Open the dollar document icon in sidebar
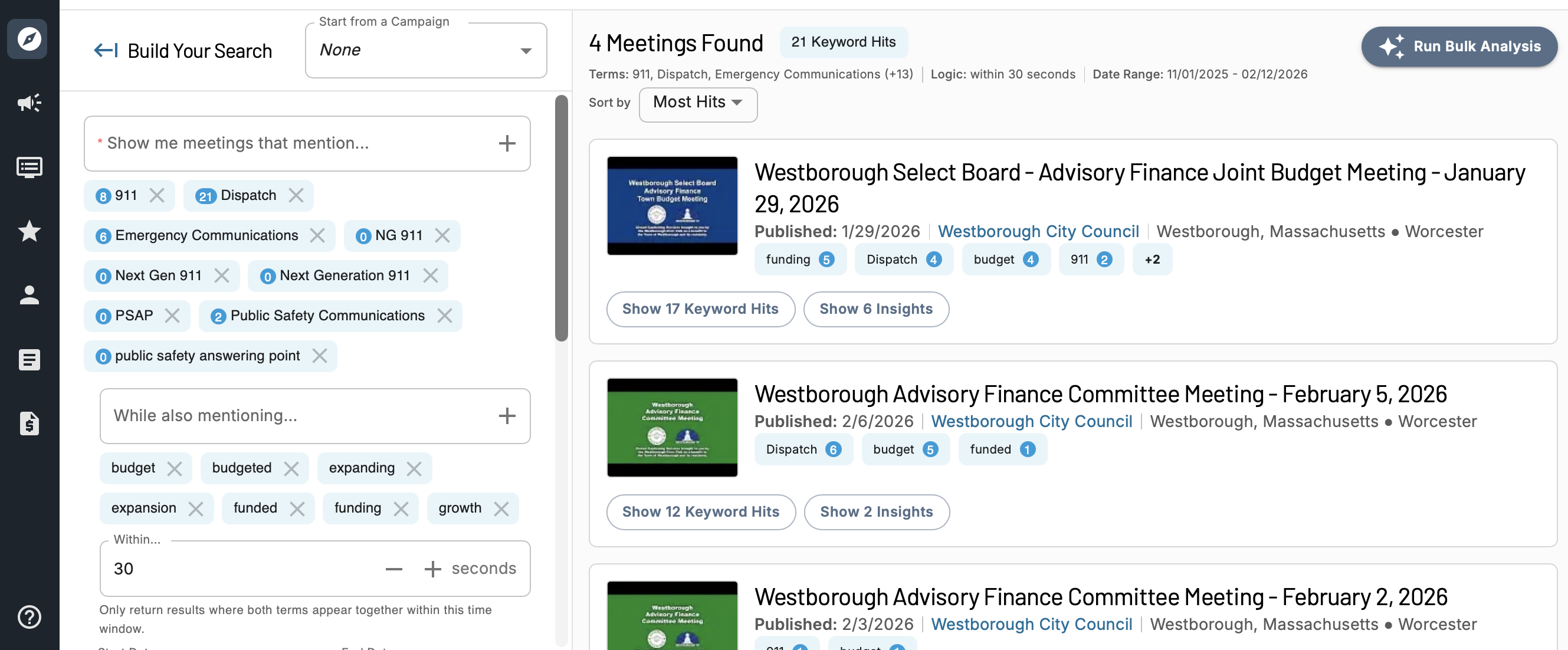Screen dimensions: 1568x650 (28, 424)
